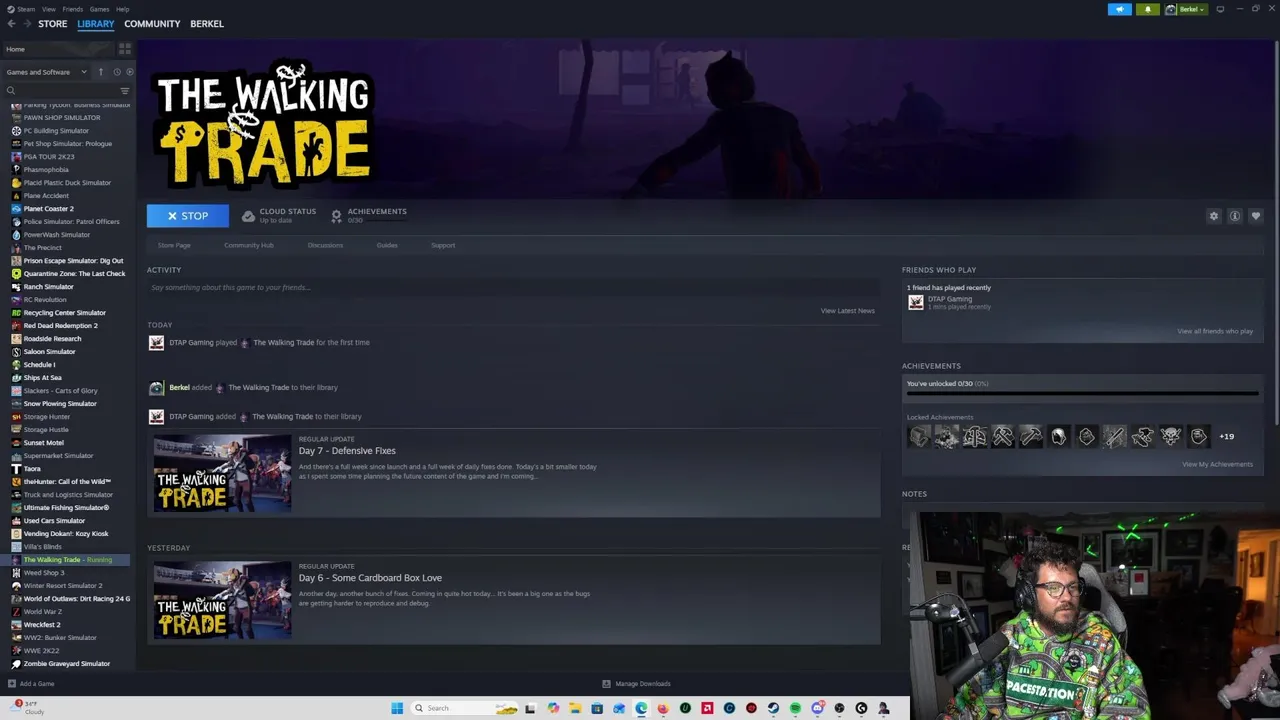Open game settings gear icon
This screenshot has height=720, width=1280.
(1214, 216)
